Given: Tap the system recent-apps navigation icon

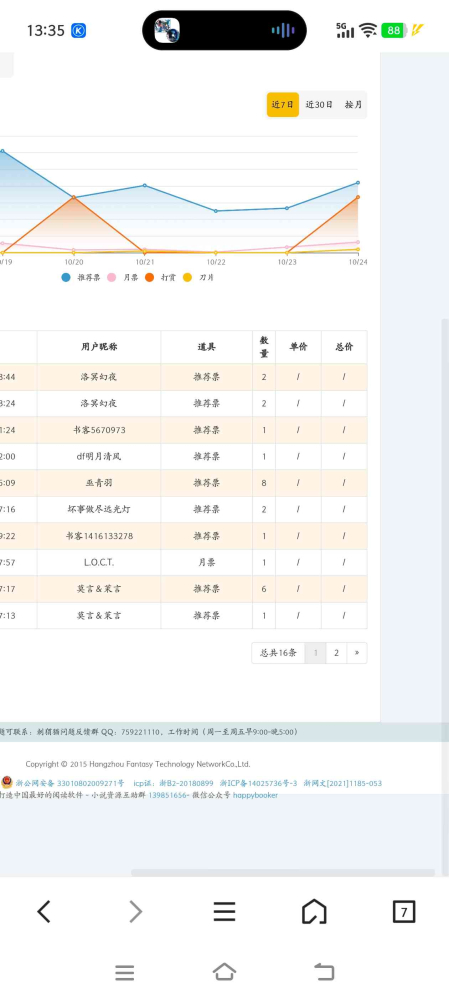Looking at the screenshot, I should tap(125, 972).
